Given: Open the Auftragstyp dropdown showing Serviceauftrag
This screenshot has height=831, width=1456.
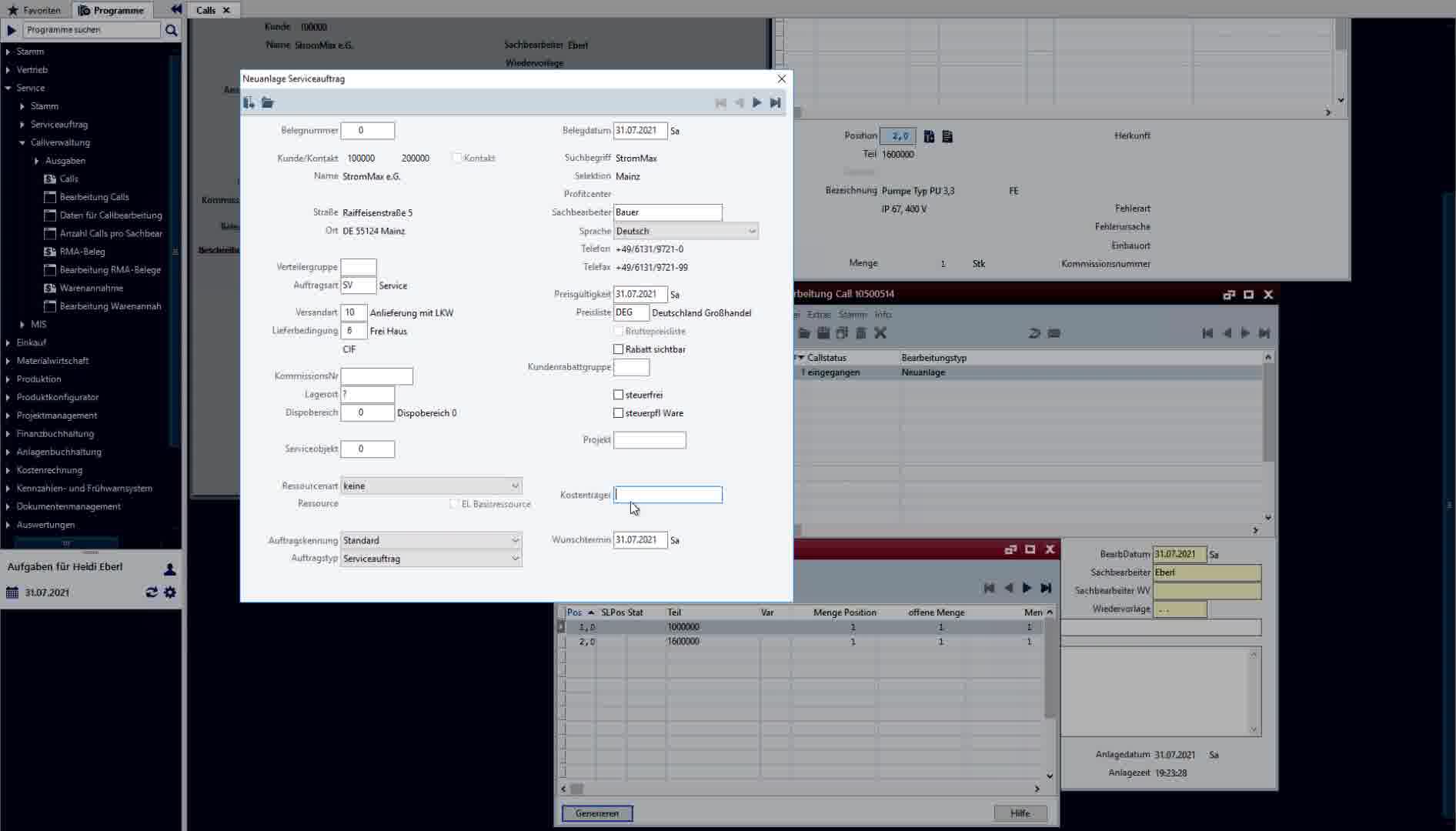Looking at the screenshot, I should click(431, 559).
